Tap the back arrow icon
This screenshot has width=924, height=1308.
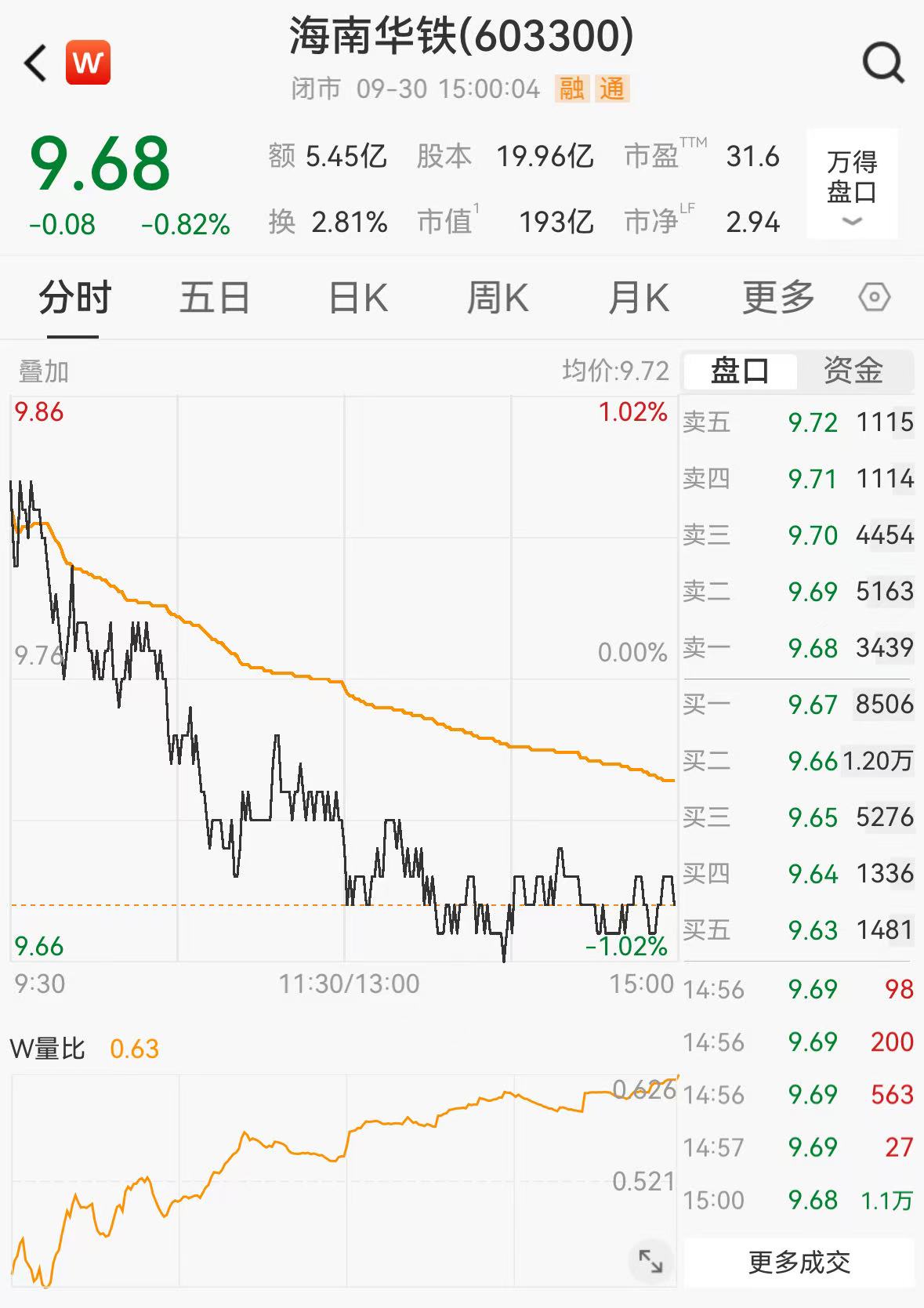(x=35, y=63)
